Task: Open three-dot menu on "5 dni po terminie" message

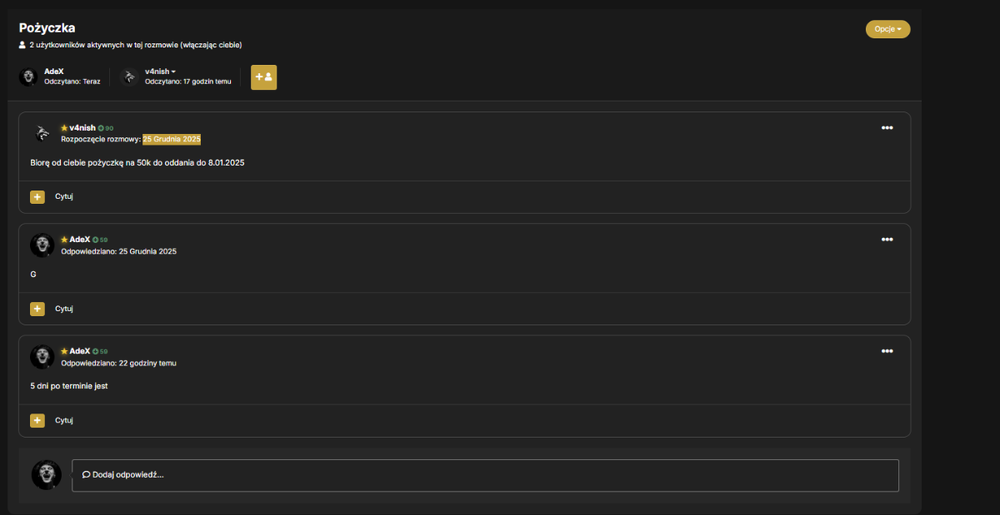Action: tap(886, 351)
